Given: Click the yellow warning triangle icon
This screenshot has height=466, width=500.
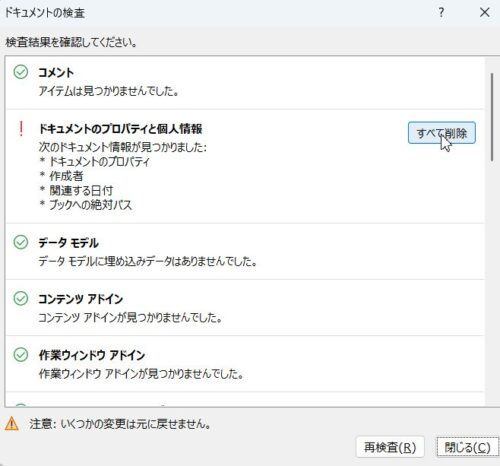Looking at the screenshot, I should pyautogui.click(x=12, y=424).
